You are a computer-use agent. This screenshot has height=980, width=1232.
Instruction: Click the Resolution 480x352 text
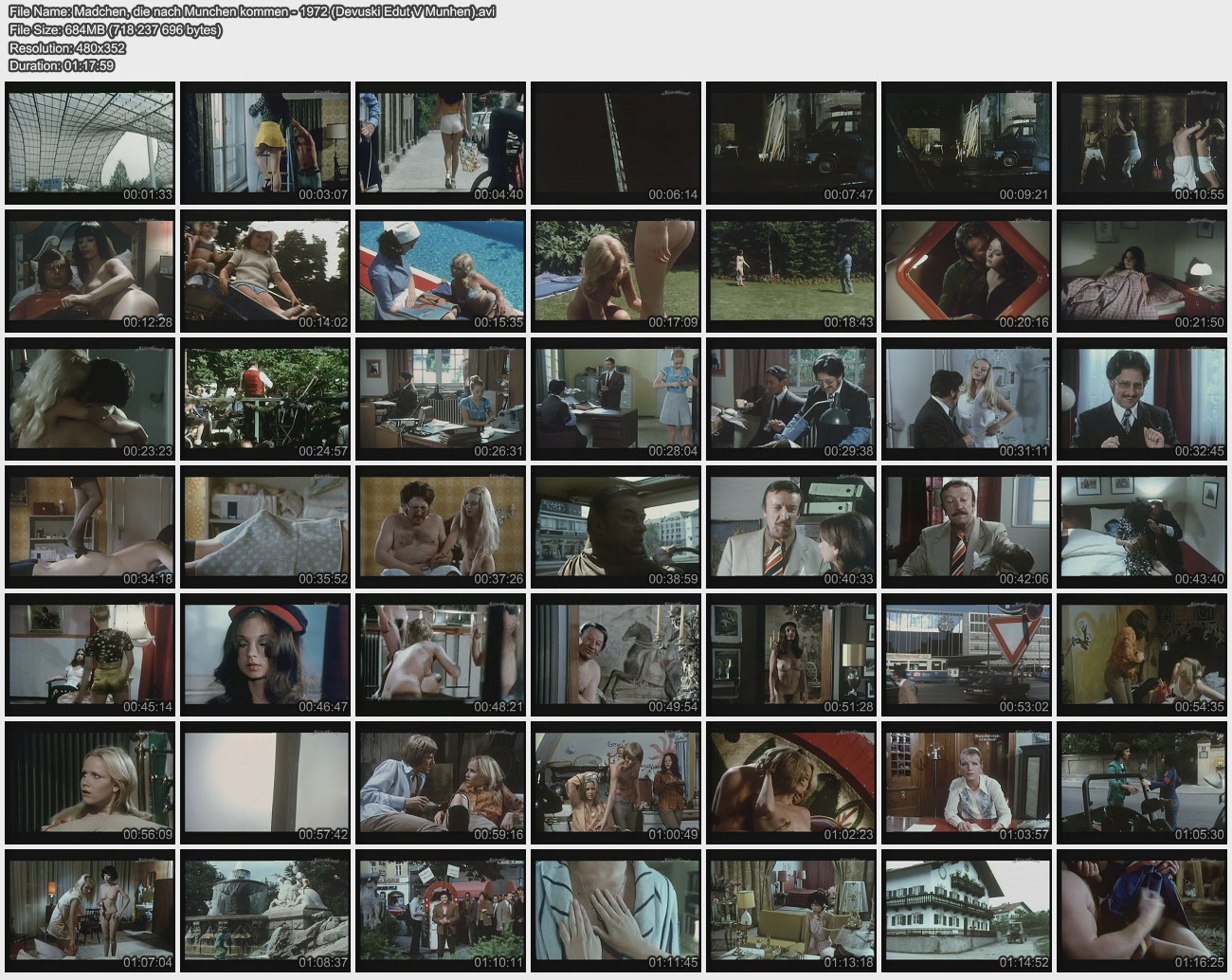[x=66, y=47]
